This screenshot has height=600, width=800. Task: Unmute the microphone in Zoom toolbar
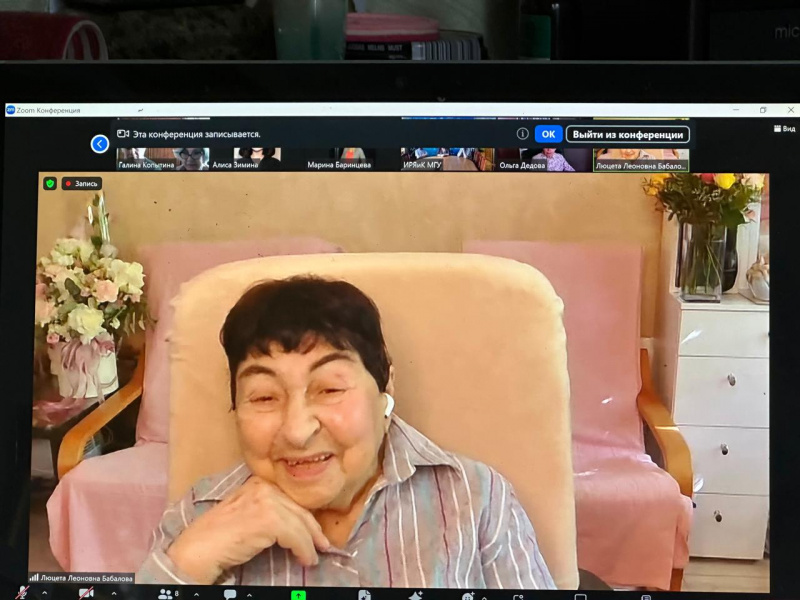[22, 593]
